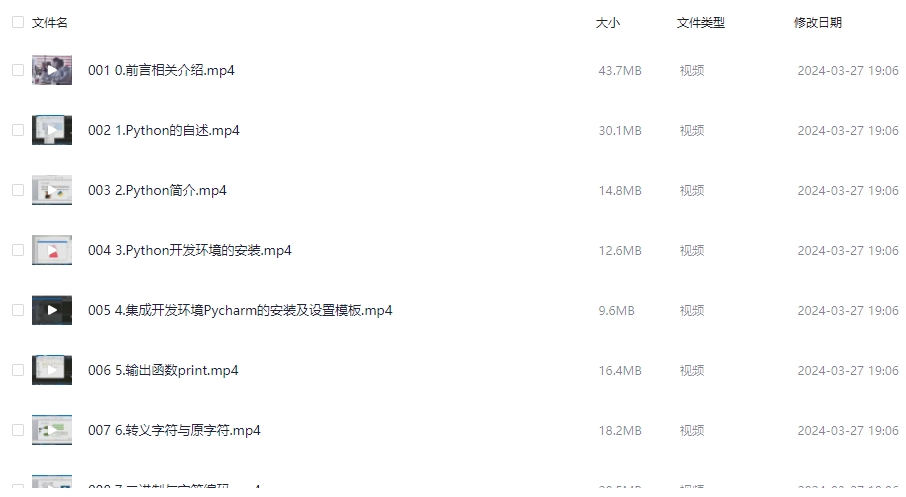The width and height of the screenshot is (906, 497).
Task: Open file 002 1.Python的自述.mp4
Action: click(x=164, y=130)
